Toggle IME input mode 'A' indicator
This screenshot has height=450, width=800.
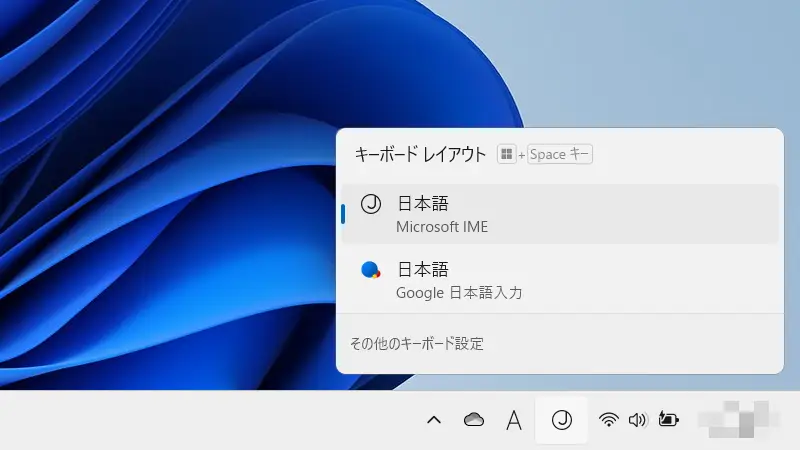pyautogui.click(x=514, y=420)
